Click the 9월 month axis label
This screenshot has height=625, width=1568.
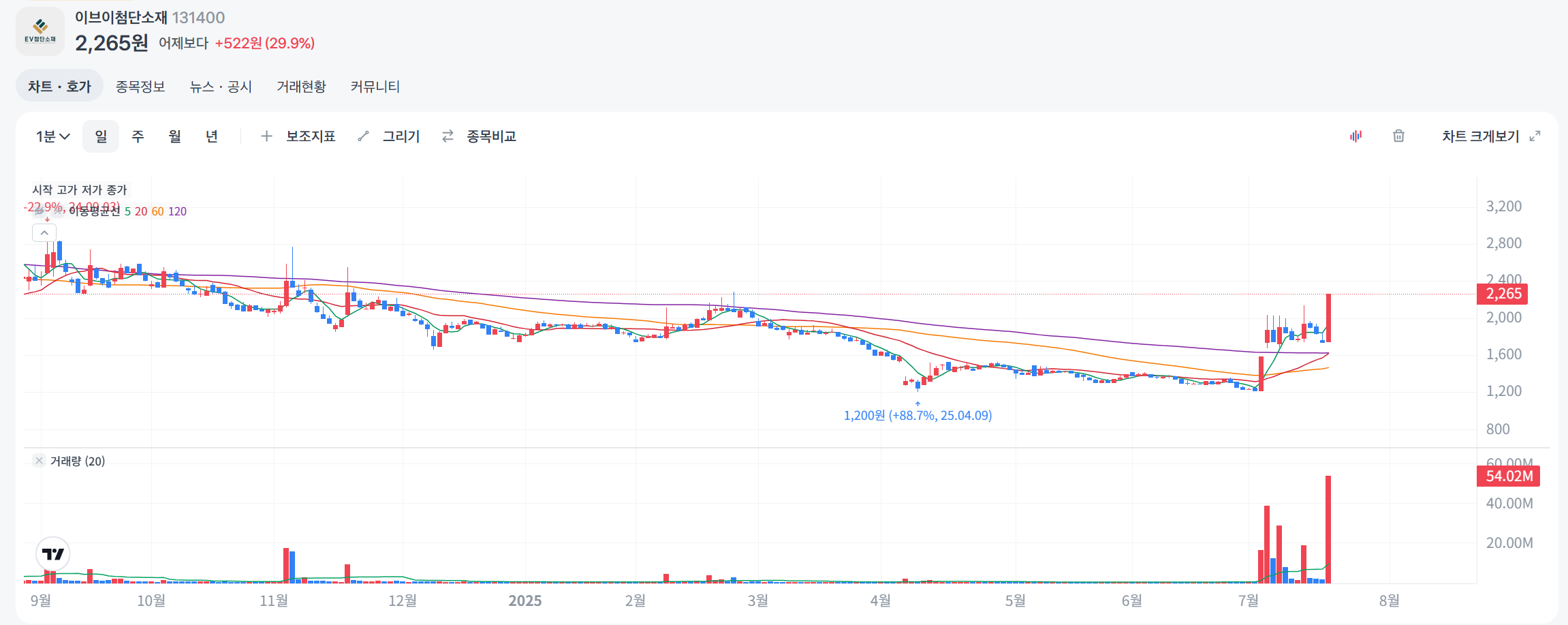(41, 600)
